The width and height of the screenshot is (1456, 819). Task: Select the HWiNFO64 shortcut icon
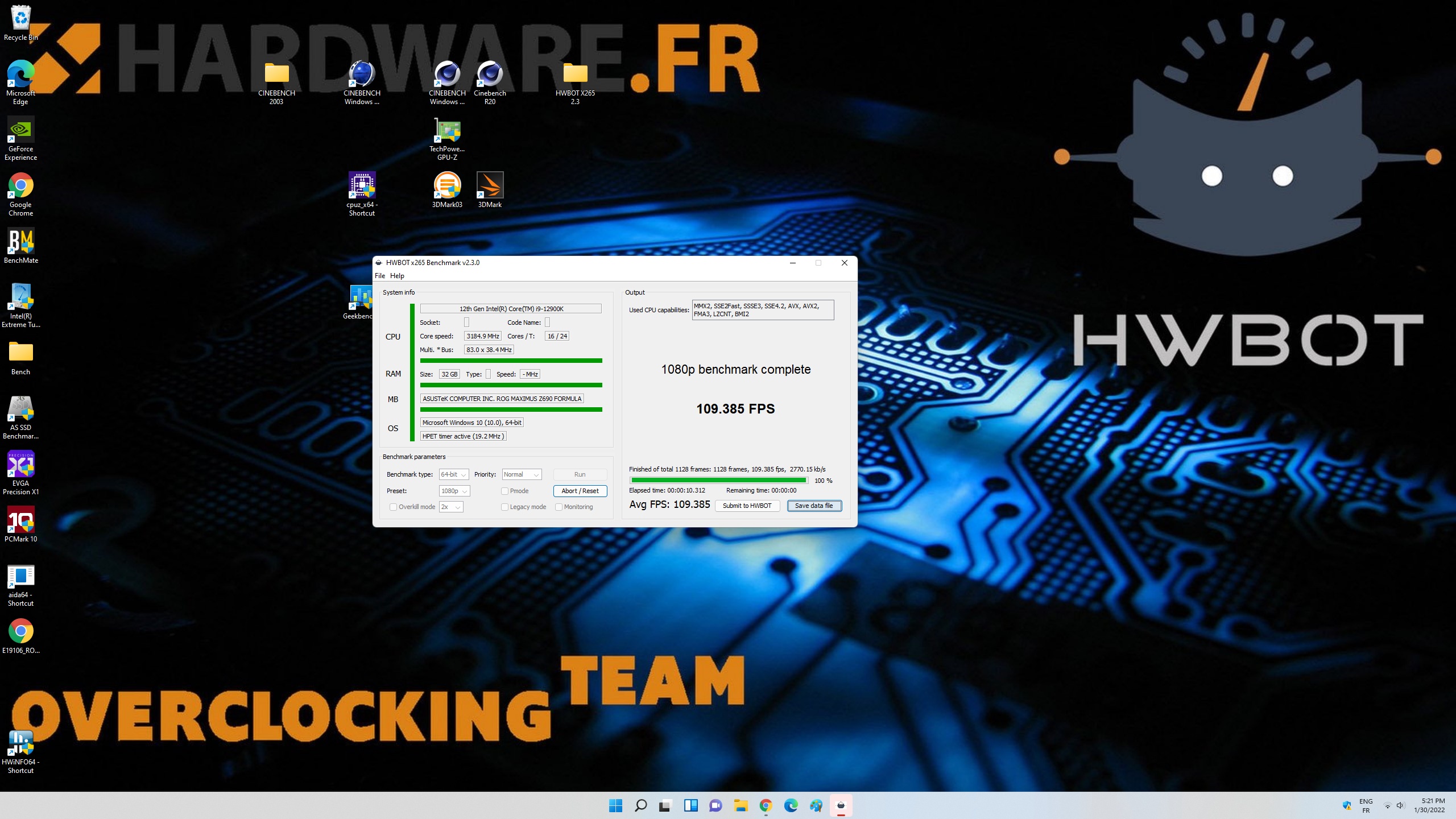tap(21, 751)
